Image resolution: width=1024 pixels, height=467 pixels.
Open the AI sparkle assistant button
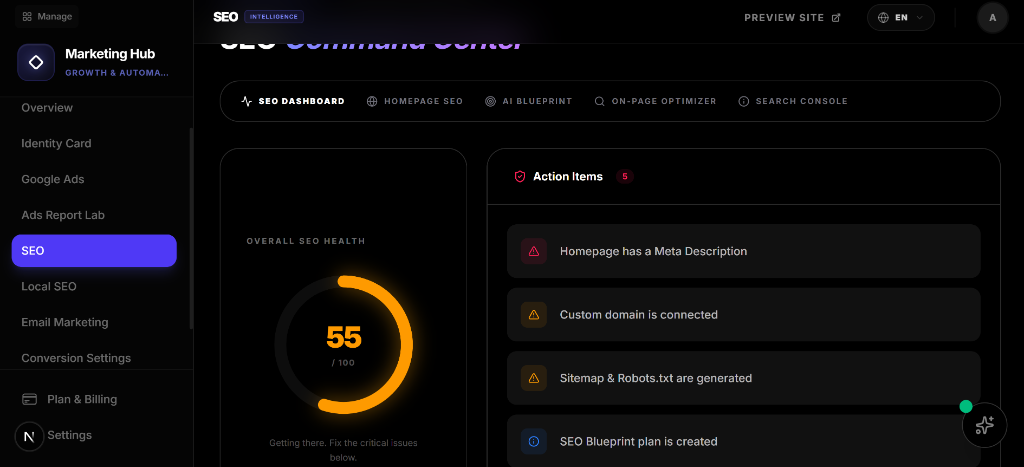pos(984,425)
